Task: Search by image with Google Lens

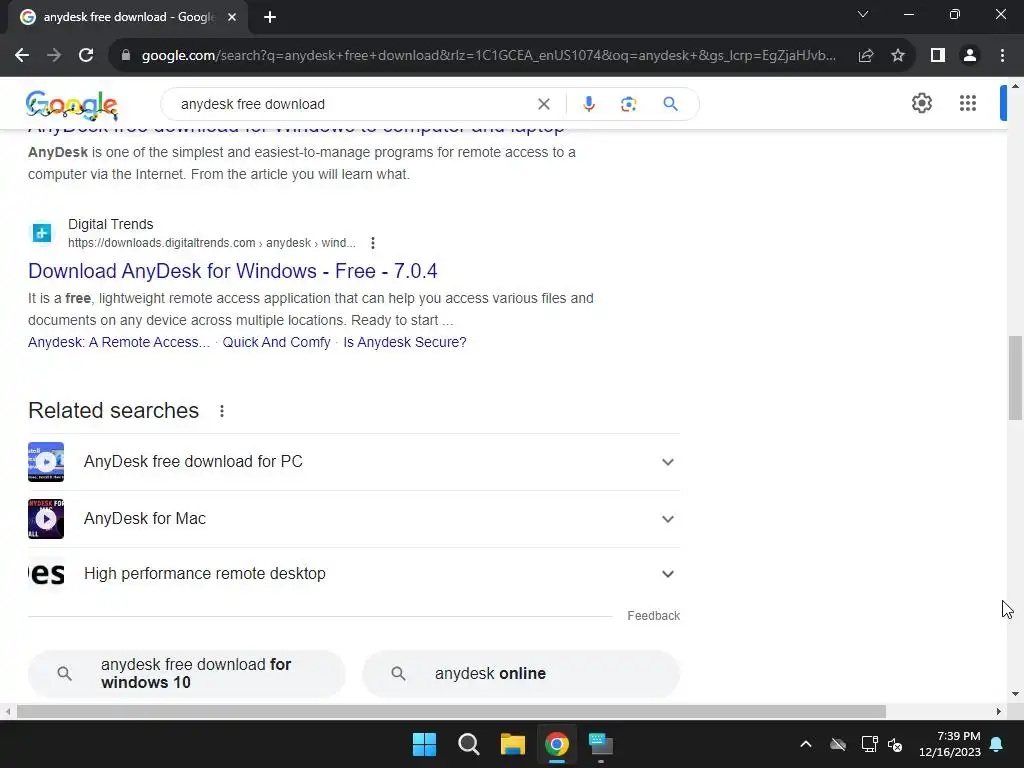Action: (628, 104)
